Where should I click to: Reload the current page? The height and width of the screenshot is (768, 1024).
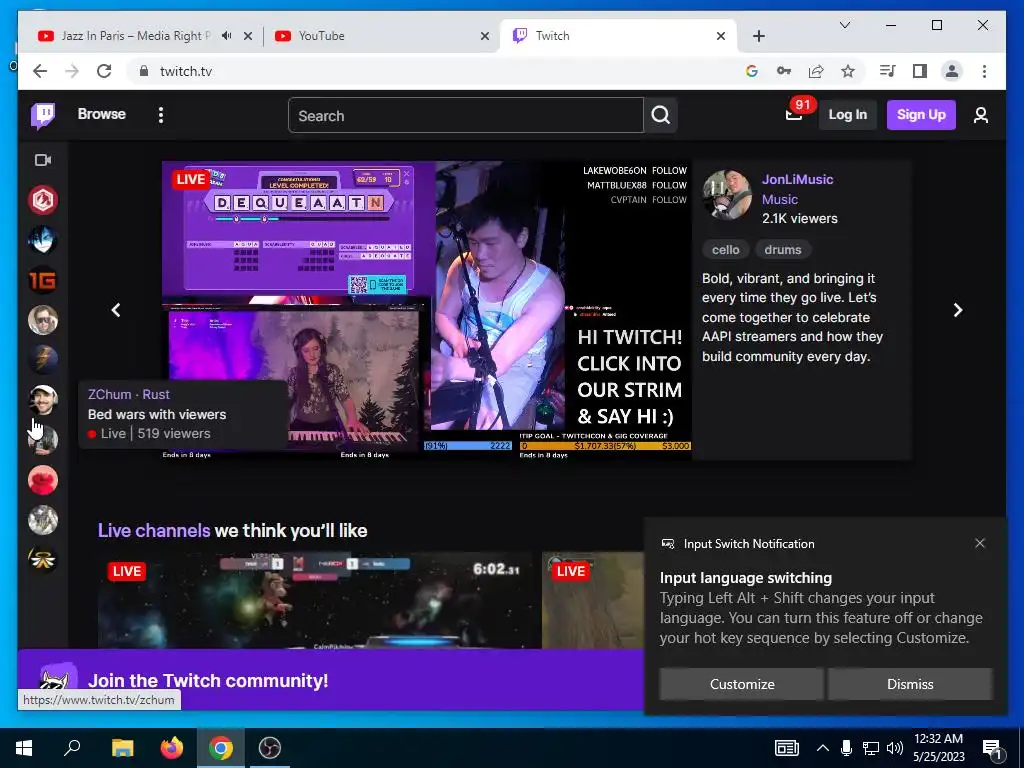(x=104, y=71)
